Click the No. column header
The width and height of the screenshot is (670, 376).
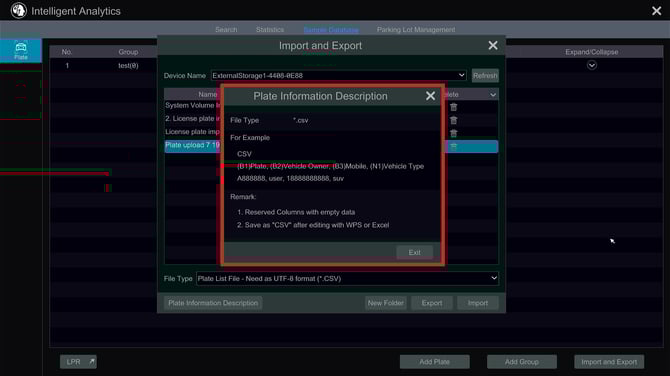point(67,52)
